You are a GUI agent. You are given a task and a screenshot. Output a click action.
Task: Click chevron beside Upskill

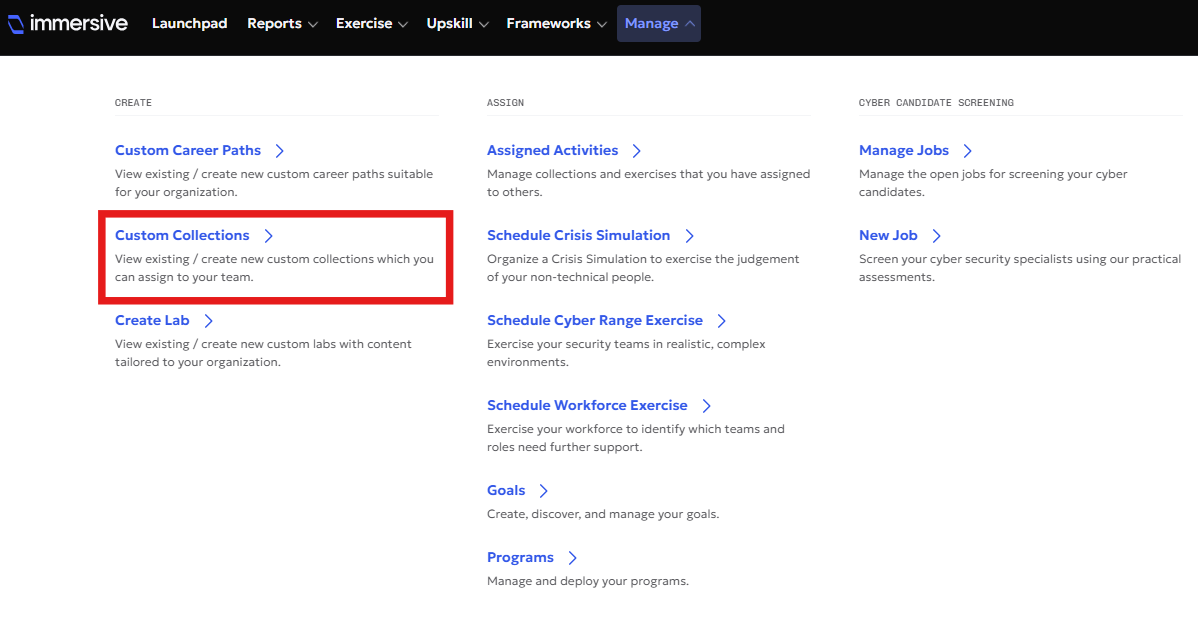pyautogui.click(x=484, y=24)
